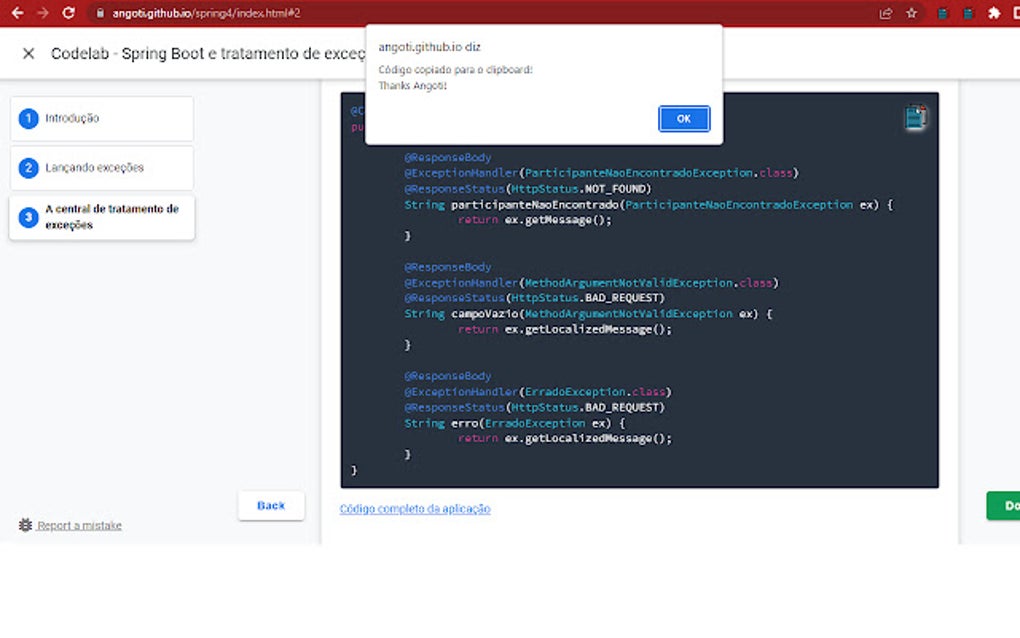Click the green Done button
This screenshot has height=638, width=1020.
click(1003, 505)
